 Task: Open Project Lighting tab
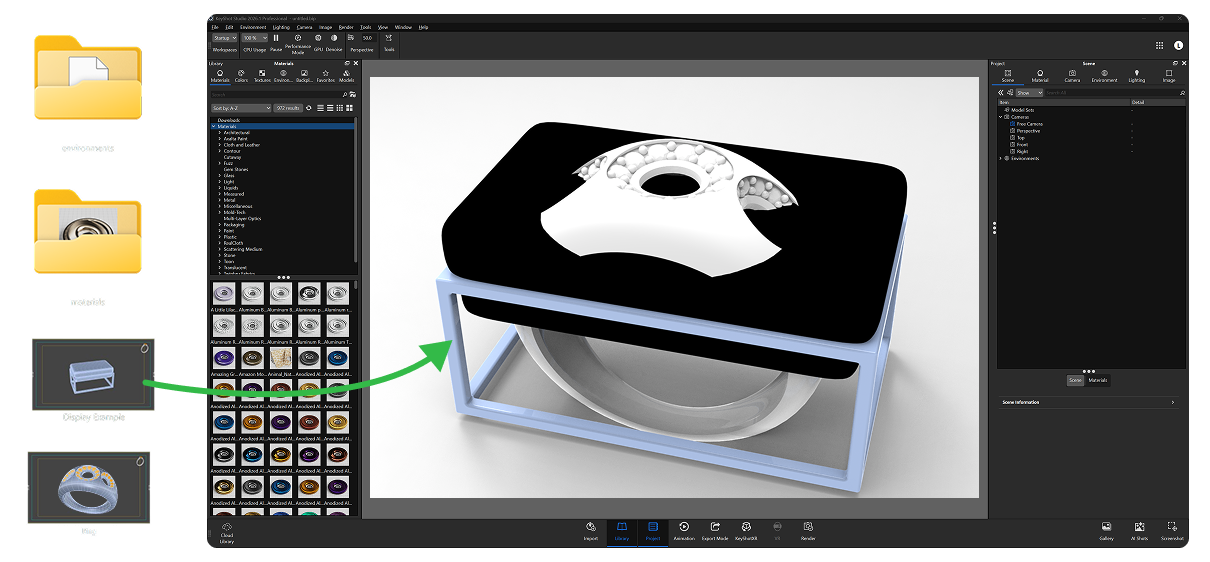pos(1137,76)
